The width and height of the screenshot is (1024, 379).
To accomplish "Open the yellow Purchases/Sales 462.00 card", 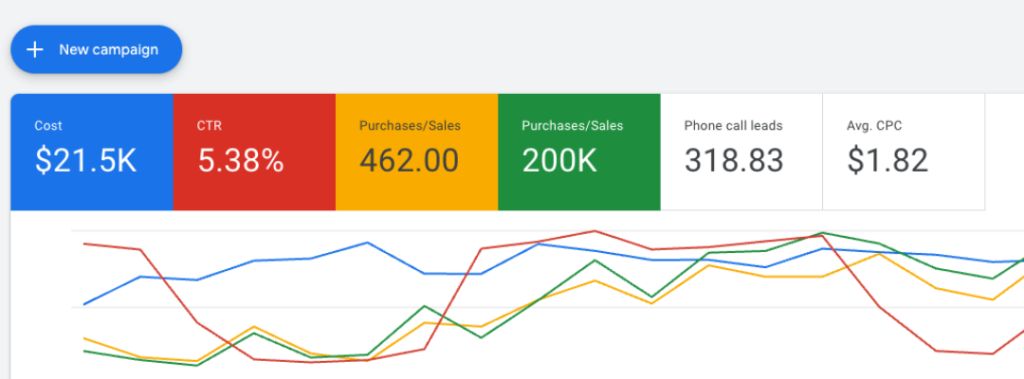I will pos(417,152).
